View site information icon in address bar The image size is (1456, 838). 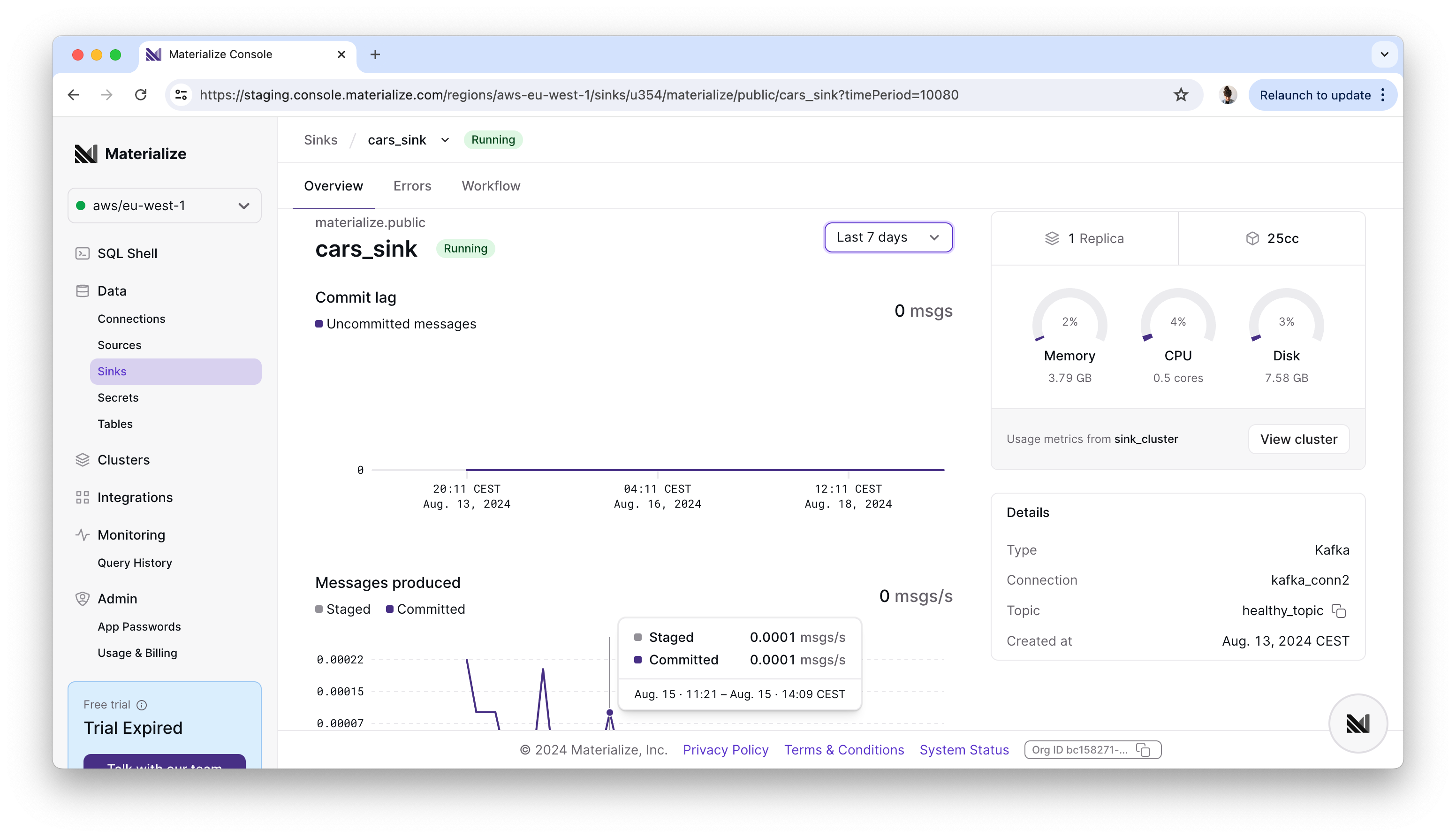[181, 95]
